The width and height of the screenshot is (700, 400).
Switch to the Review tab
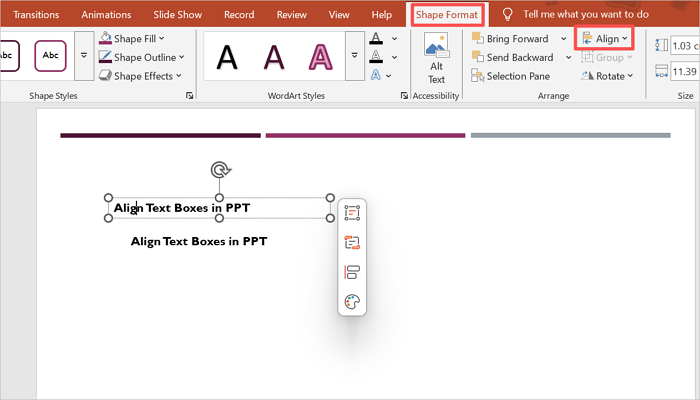click(292, 15)
